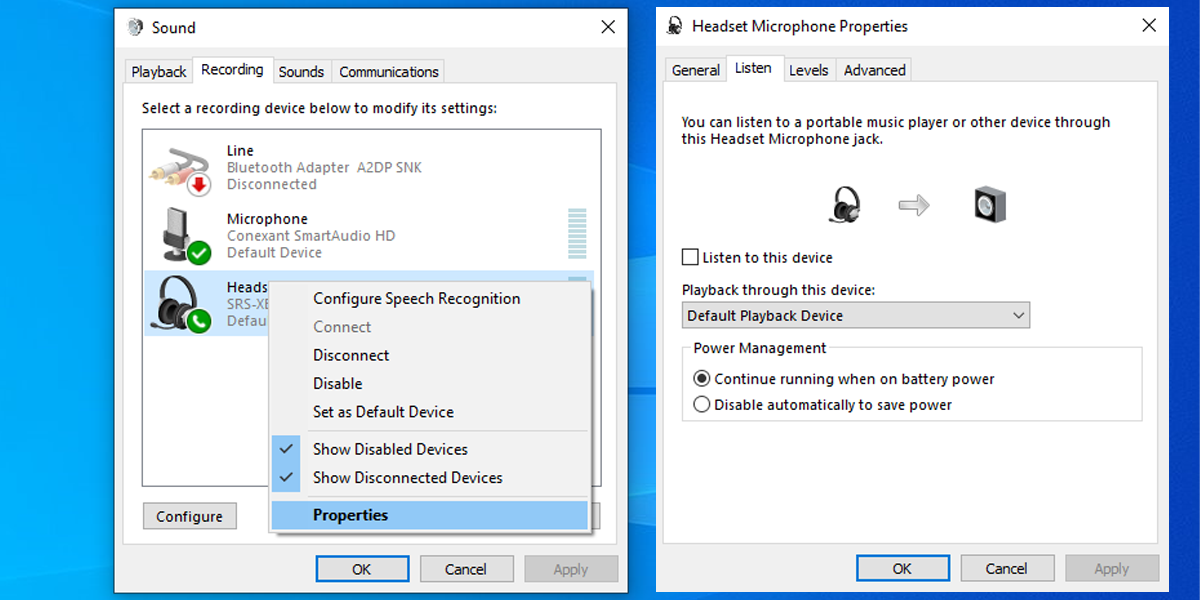Enable Listen to this device

click(689, 256)
